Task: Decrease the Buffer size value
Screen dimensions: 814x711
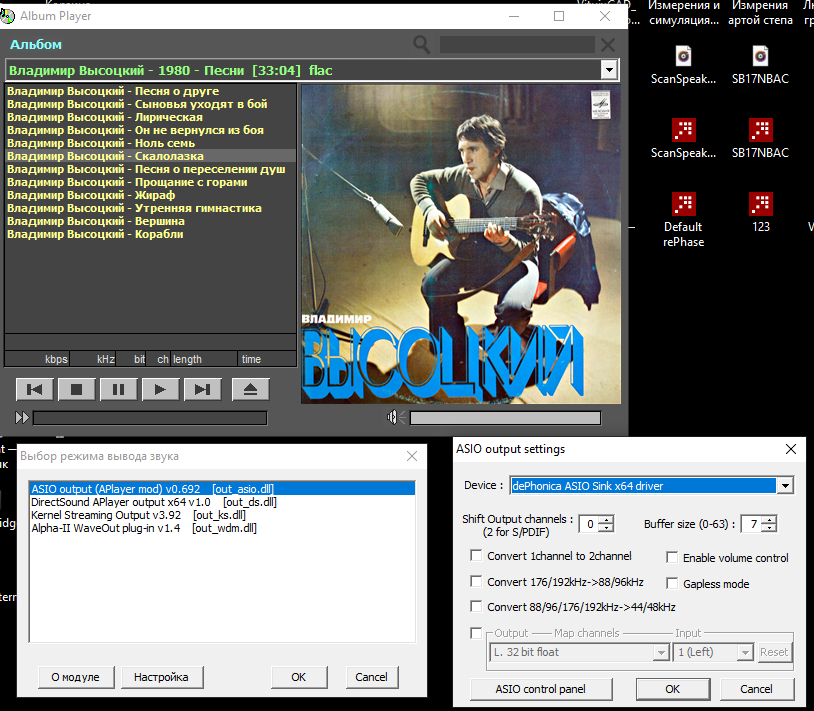Action: click(770, 528)
